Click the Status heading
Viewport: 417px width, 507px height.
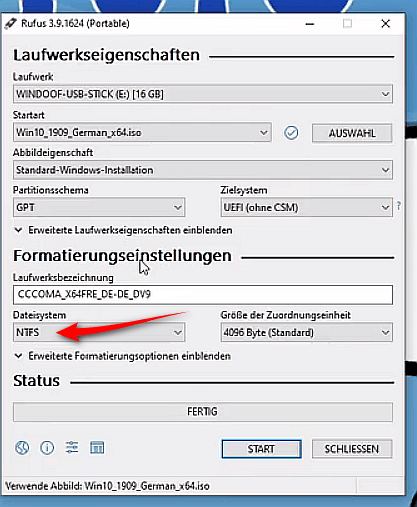point(36,381)
